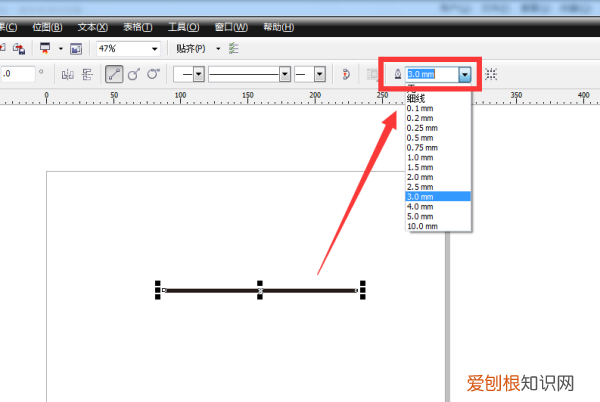Select 4.0 mm outline width

click(438, 207)
